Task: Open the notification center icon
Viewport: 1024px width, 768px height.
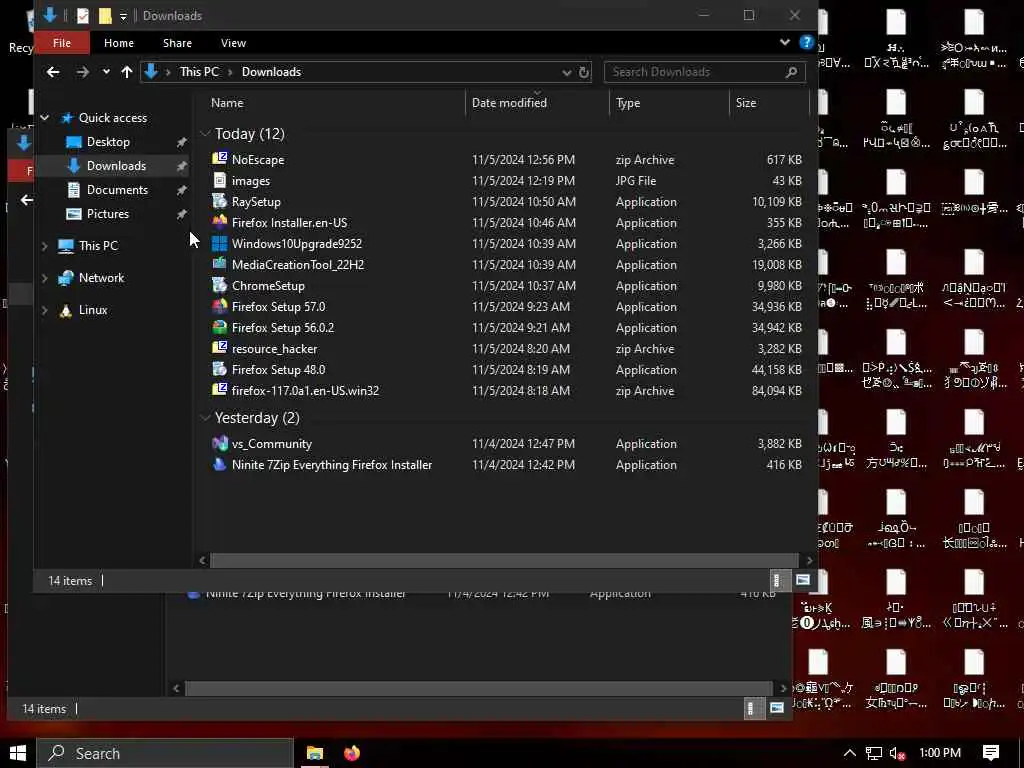Action: (991, 753)
